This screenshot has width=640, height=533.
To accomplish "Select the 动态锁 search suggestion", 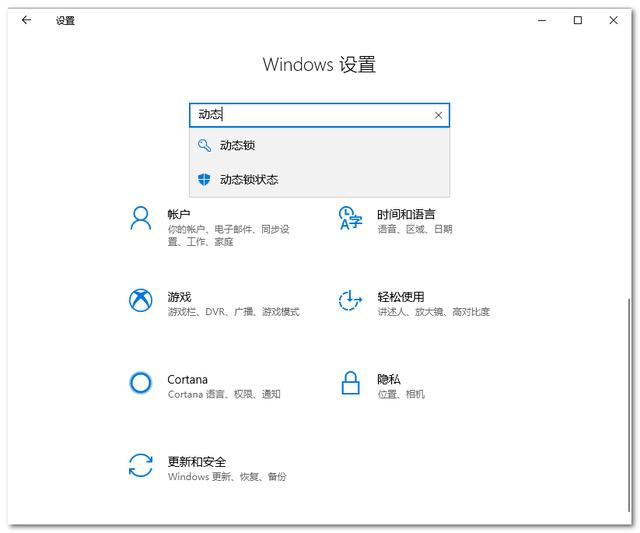I will [319, 145].
